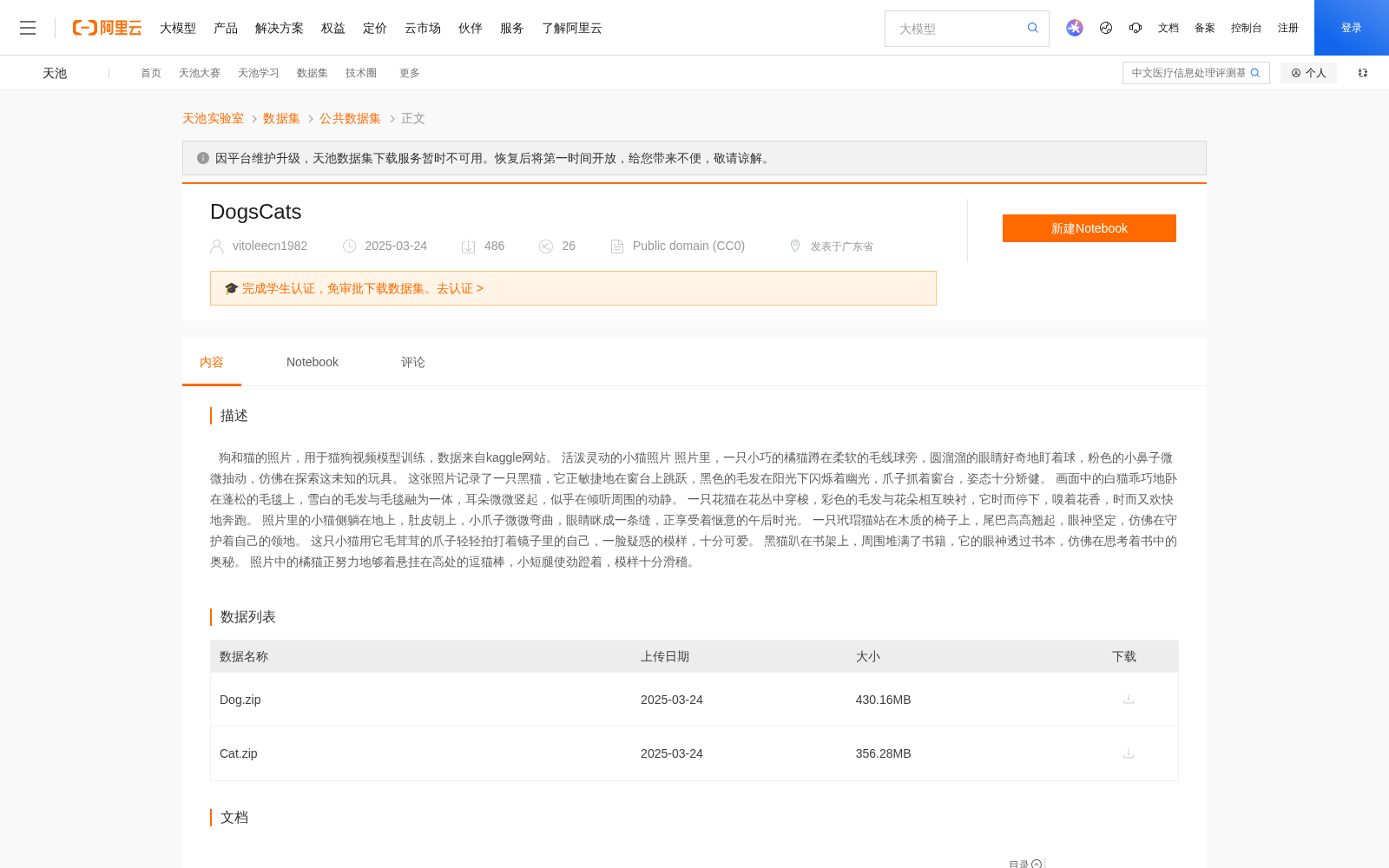Download Dog.zip via its download icon
Image resolution: width=1389 pixels, height=868 pixels.
[x=1129, y=699]
